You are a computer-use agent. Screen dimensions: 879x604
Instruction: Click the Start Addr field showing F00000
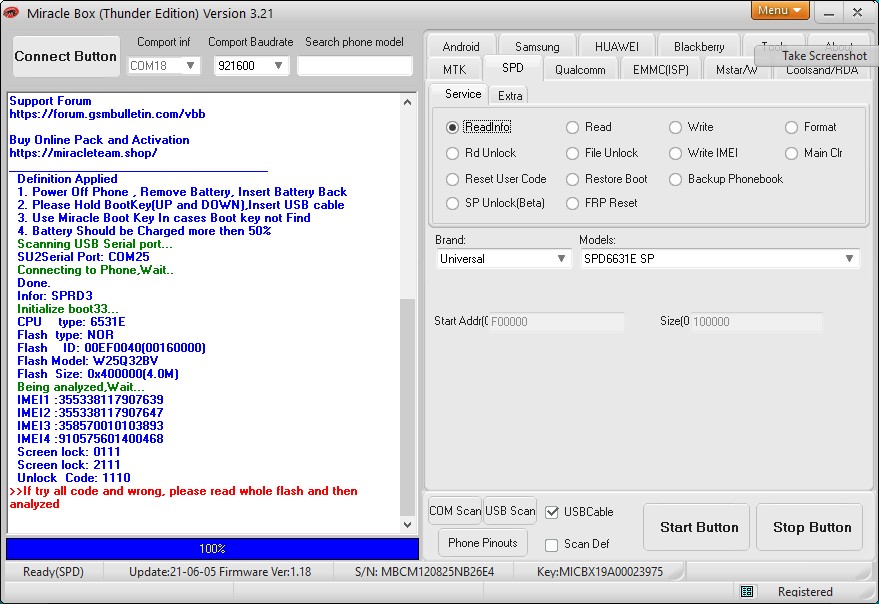click(x=556, y=321)
